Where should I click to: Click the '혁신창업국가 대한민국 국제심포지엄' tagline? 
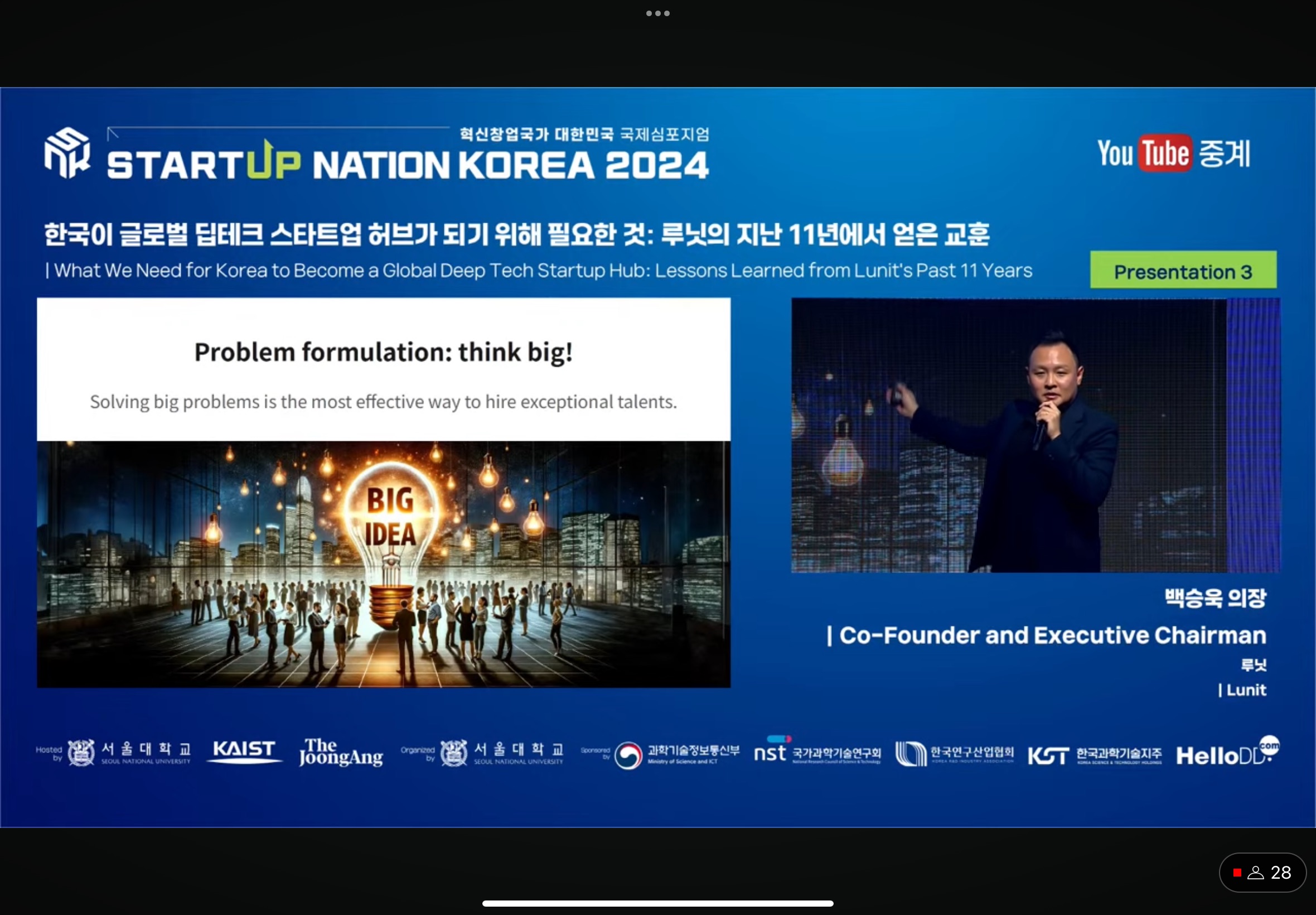584,134
